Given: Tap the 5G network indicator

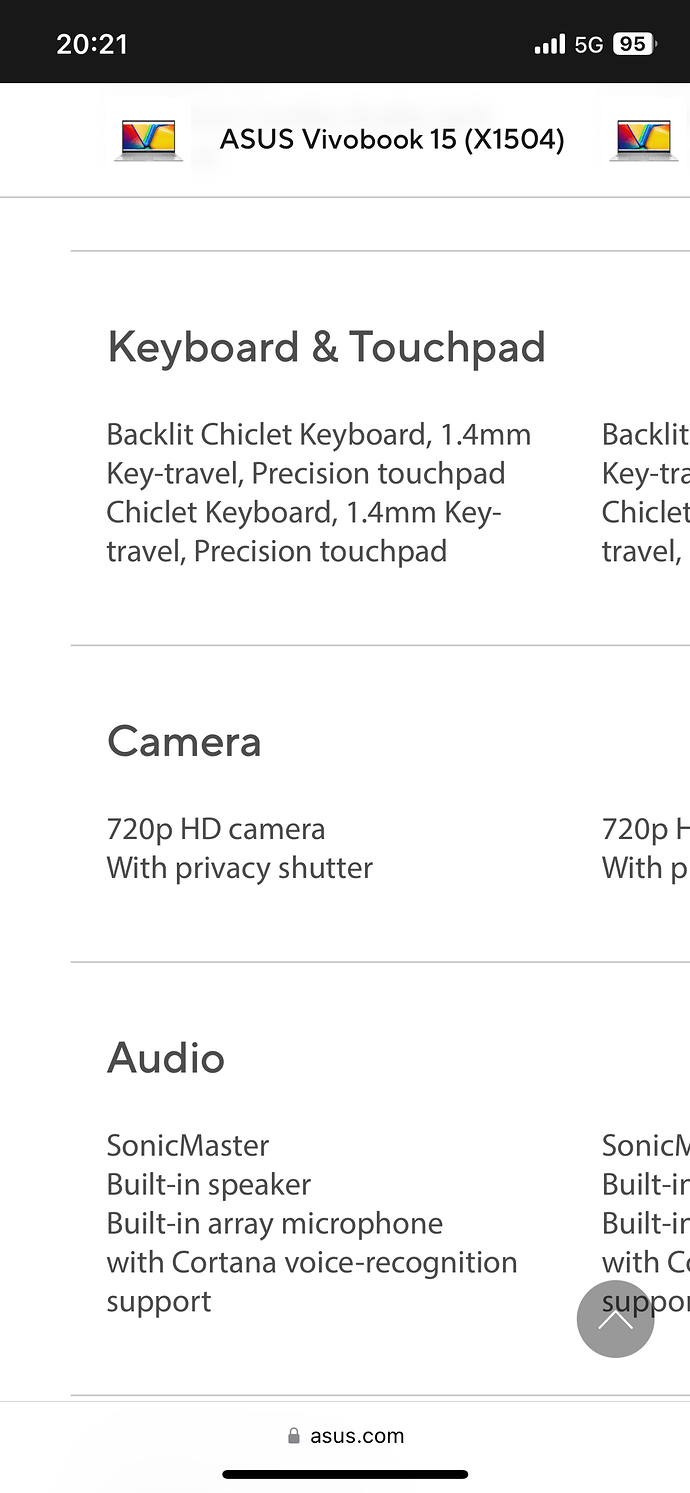Looking at the screenshot, I should pyautogui.click(x=589, y=45).
